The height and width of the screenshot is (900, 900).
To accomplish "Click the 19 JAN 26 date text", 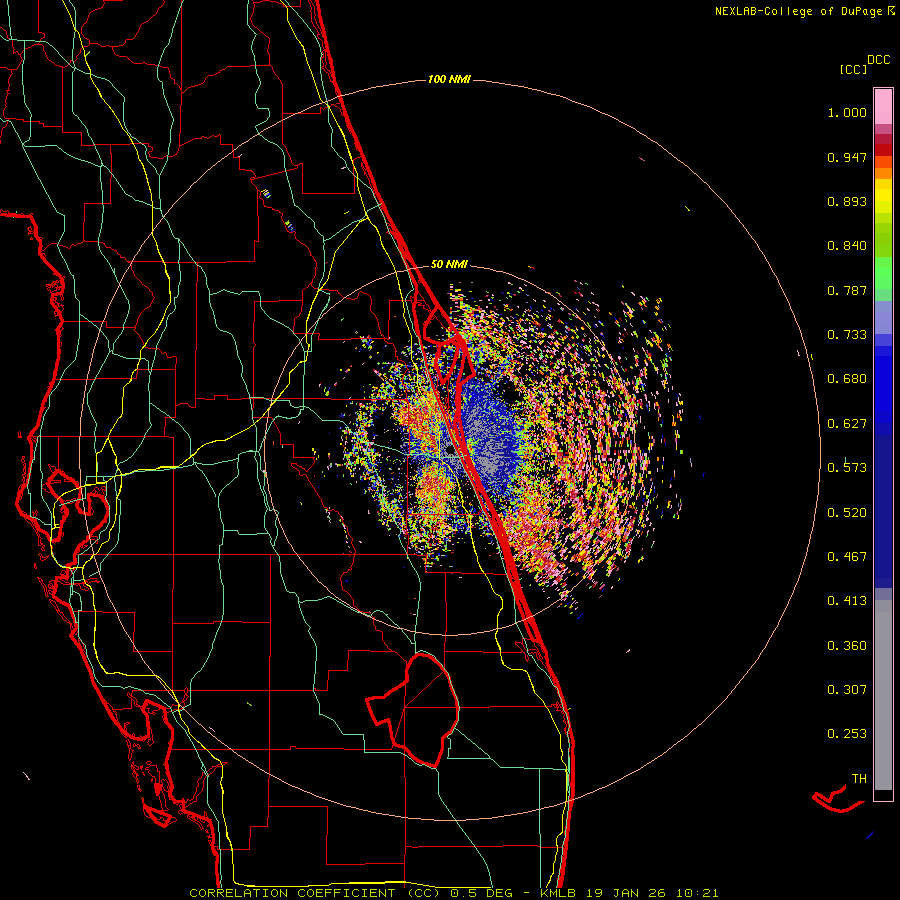I will tap(626, 893).
